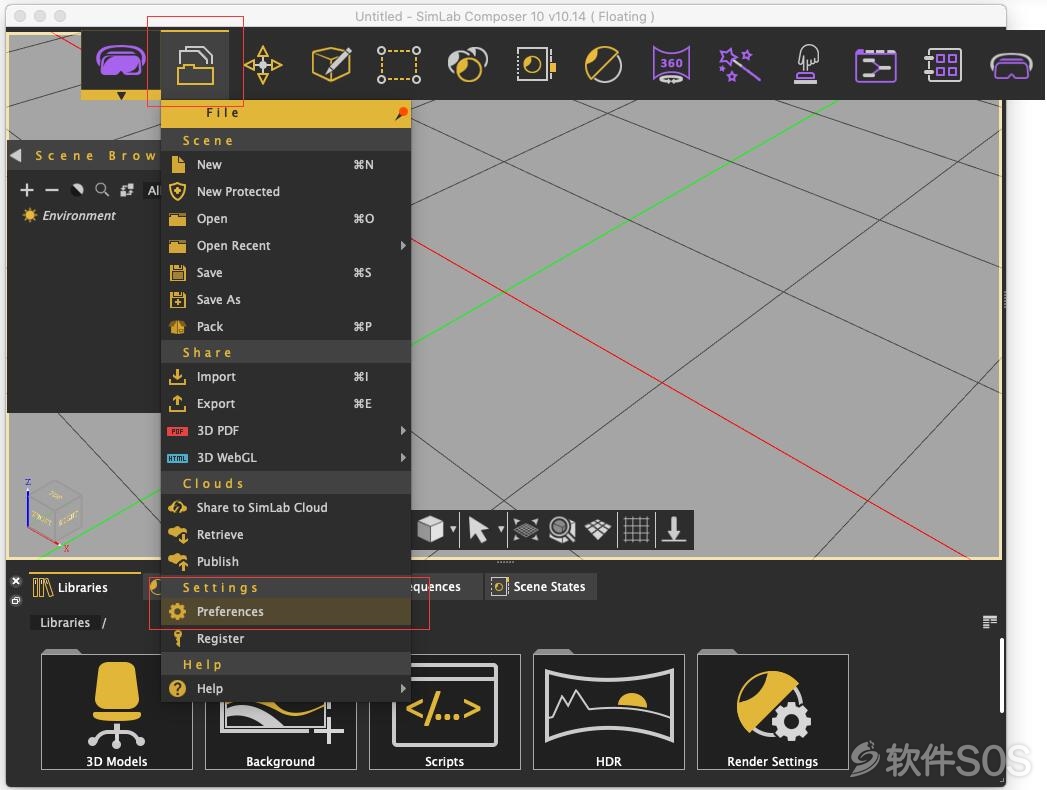Select the rectangle selection tool

tap(399, 65)
